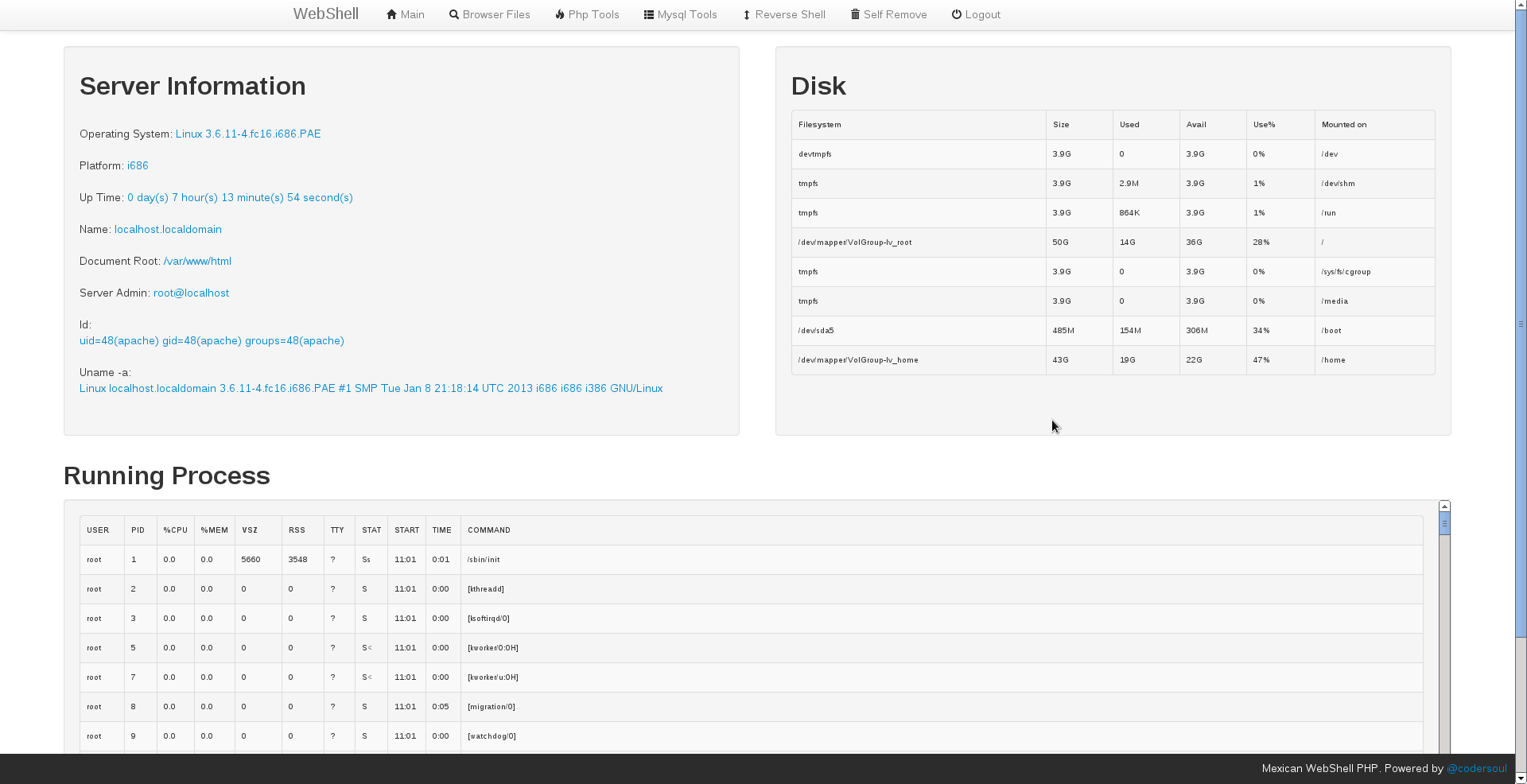
Task: Click the Running Process scrollbar thumb
Action: pos(1444,523)
